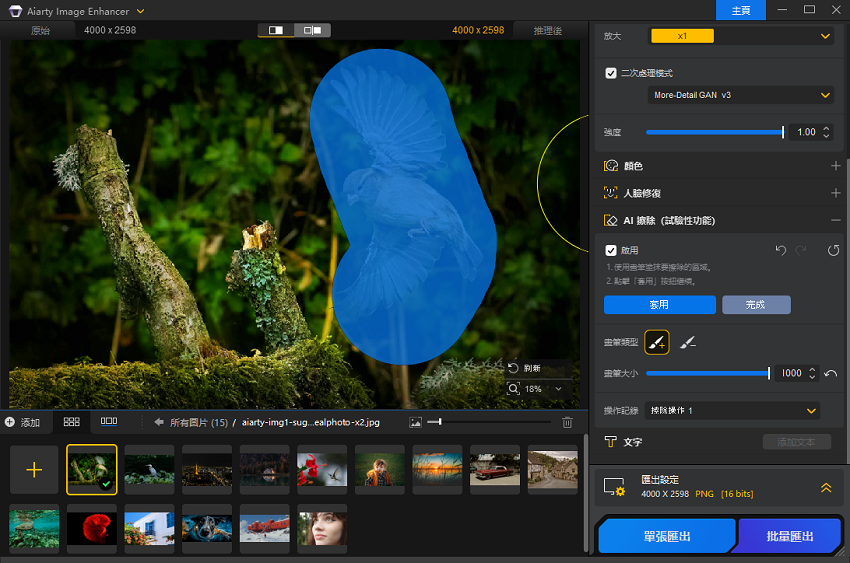This screenshot has height=563, width=850.
Task: Click the 顏色 palette icon
Action: point(611,166)
